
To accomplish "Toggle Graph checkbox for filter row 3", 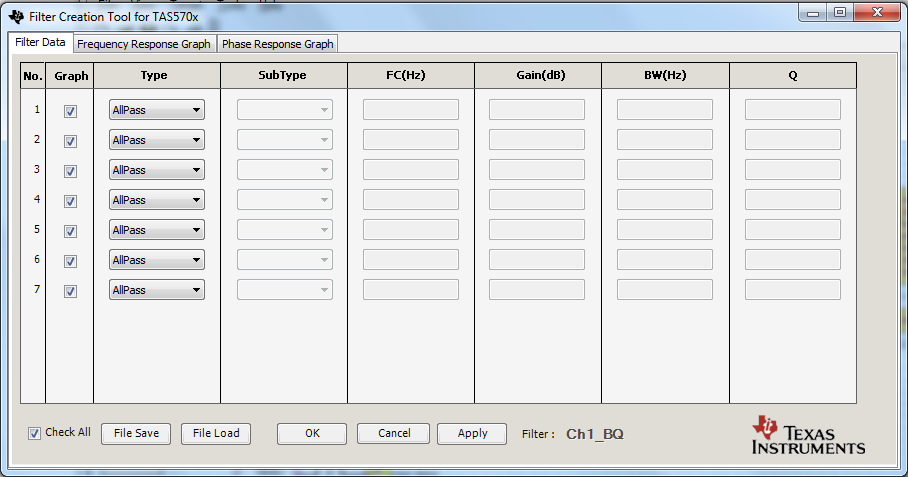I will [x=71, y=171].
